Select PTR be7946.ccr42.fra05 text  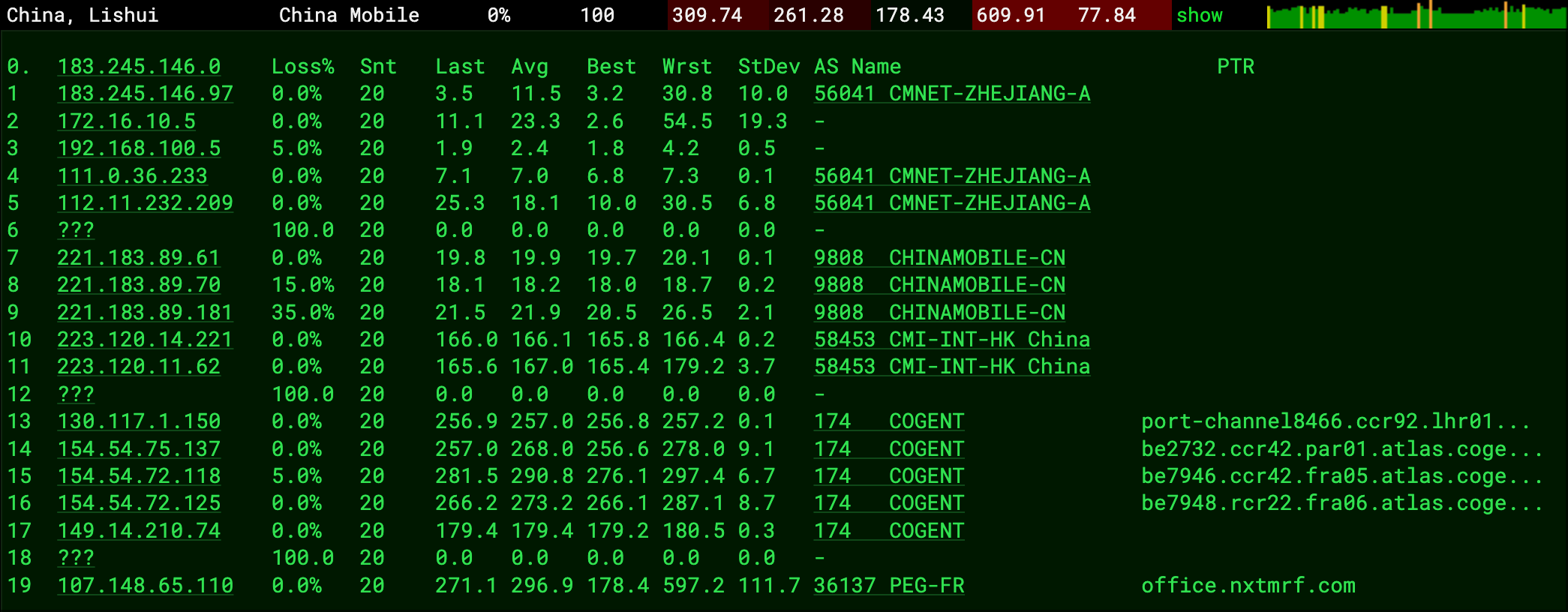click(x=1341, y=476)
